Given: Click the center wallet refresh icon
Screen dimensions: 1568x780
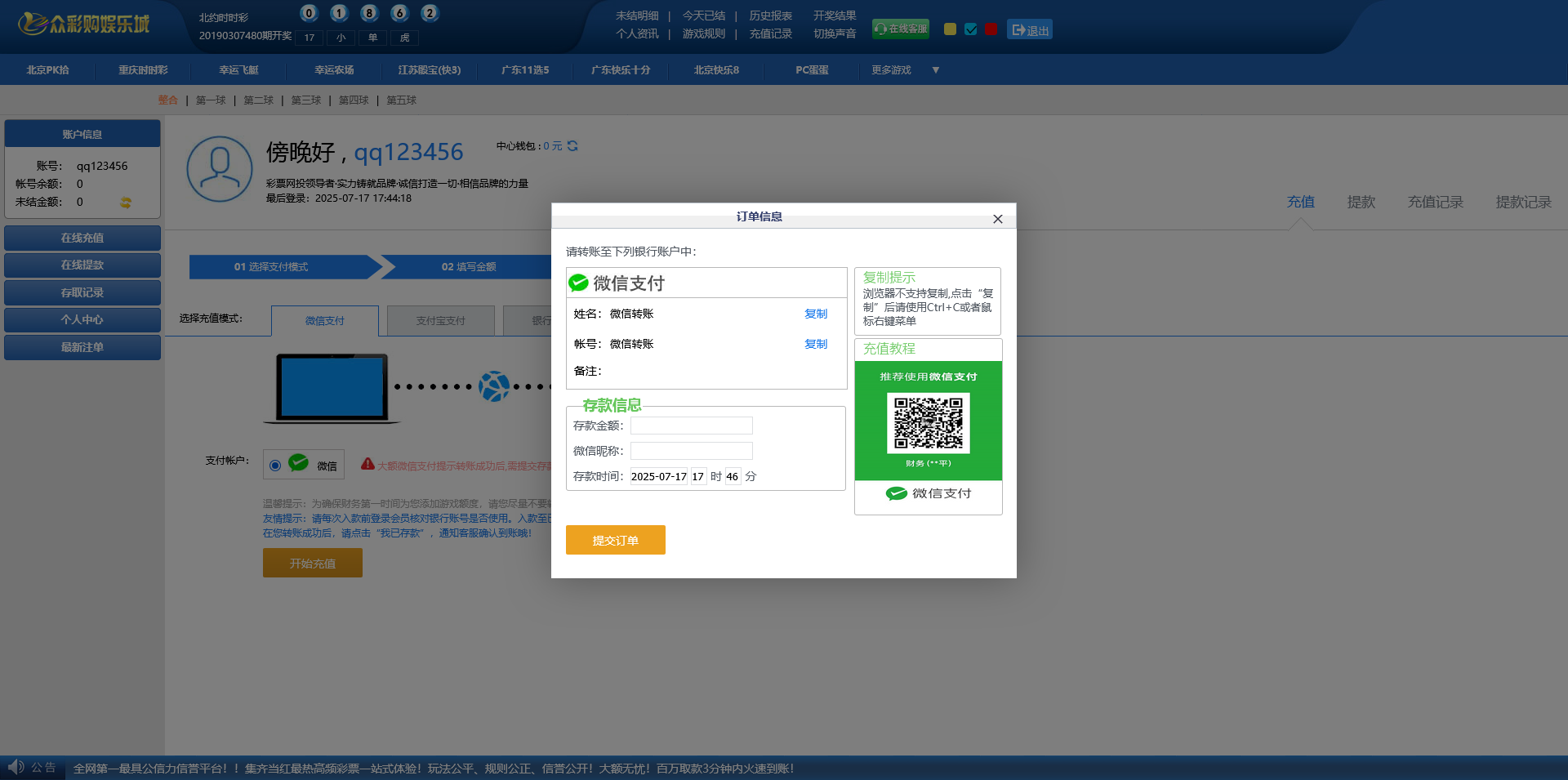Looking at the screenshot, I should pyautogui.click(x=572, y=146).
